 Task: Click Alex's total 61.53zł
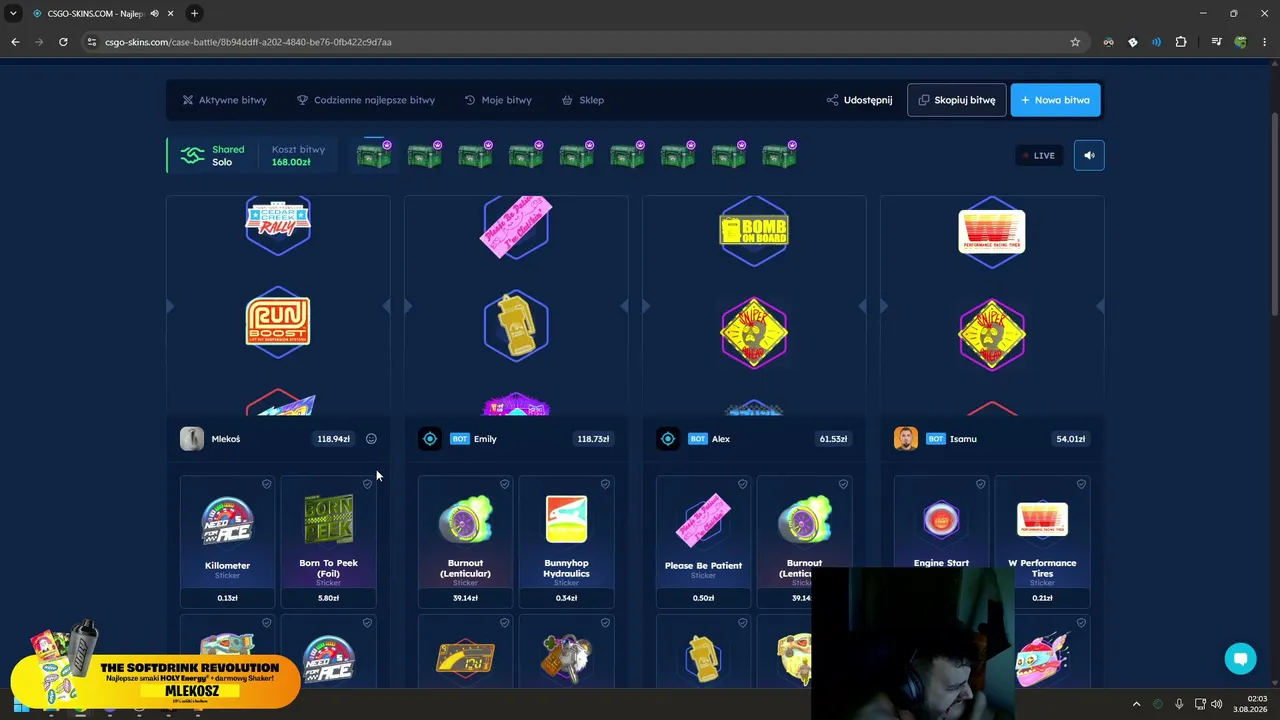833,439
